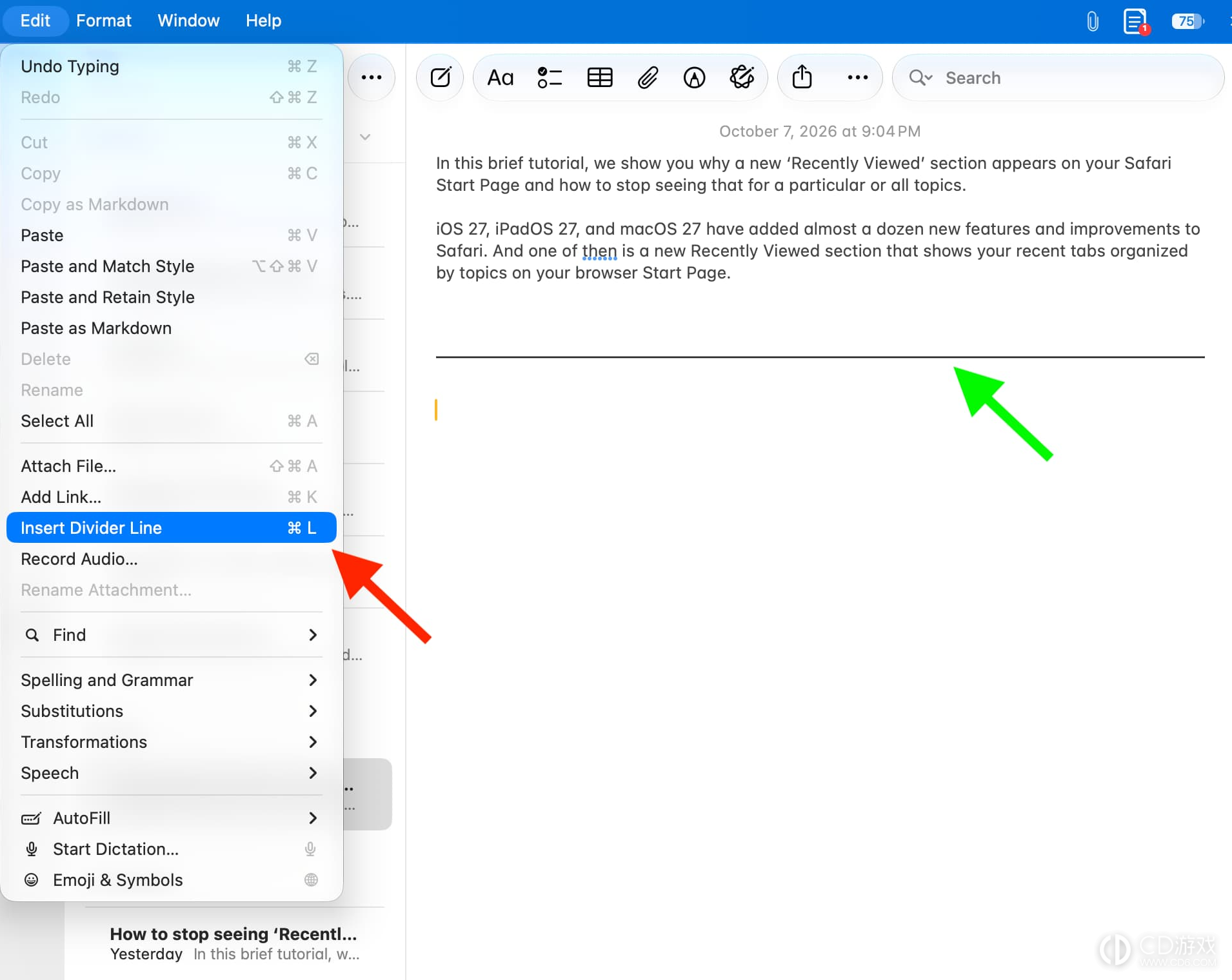Toggle the notes list sort chevron
1232x980 pixels.
click(x=365, y=137)
